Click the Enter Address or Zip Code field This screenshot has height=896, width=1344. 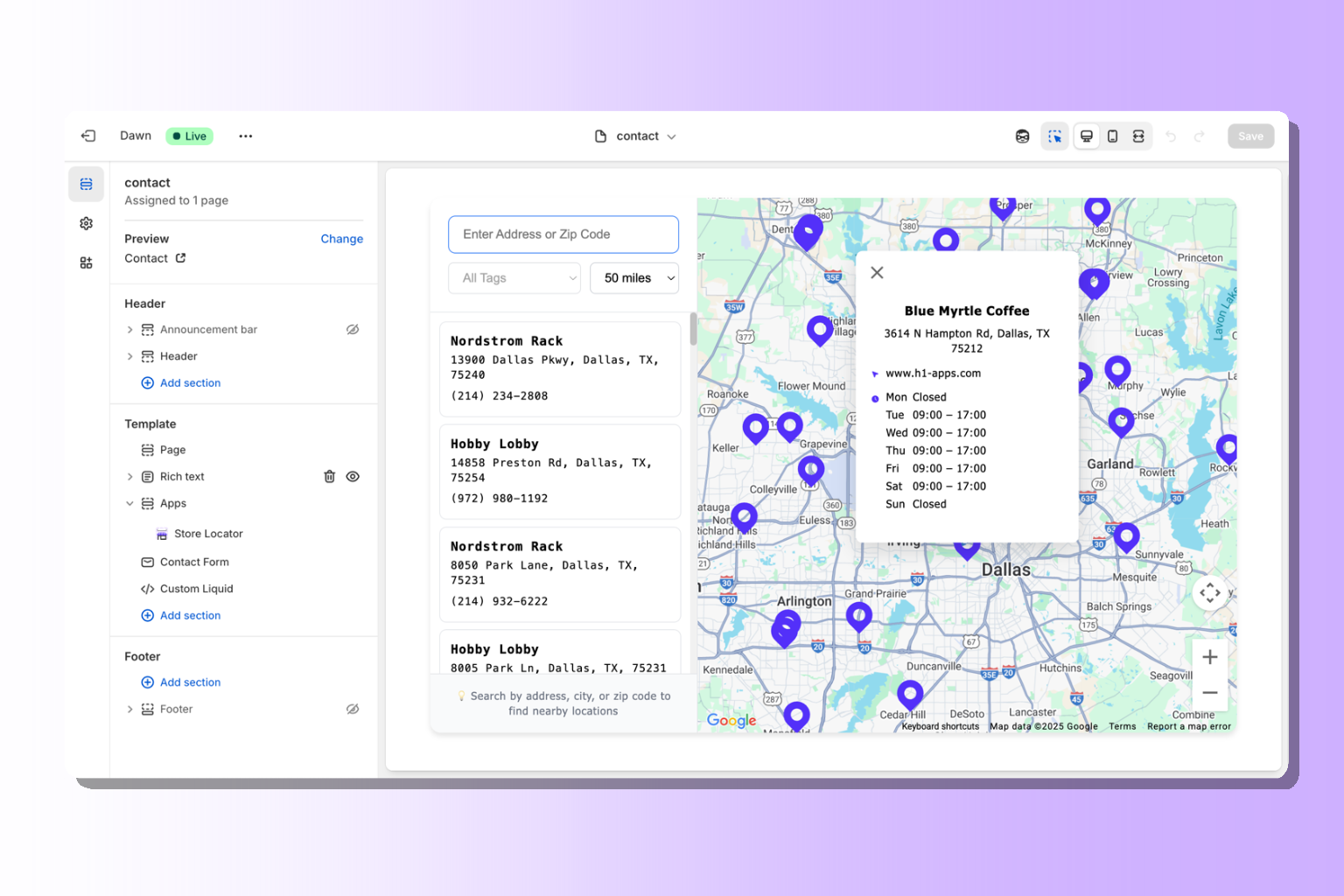click(563, 234)
